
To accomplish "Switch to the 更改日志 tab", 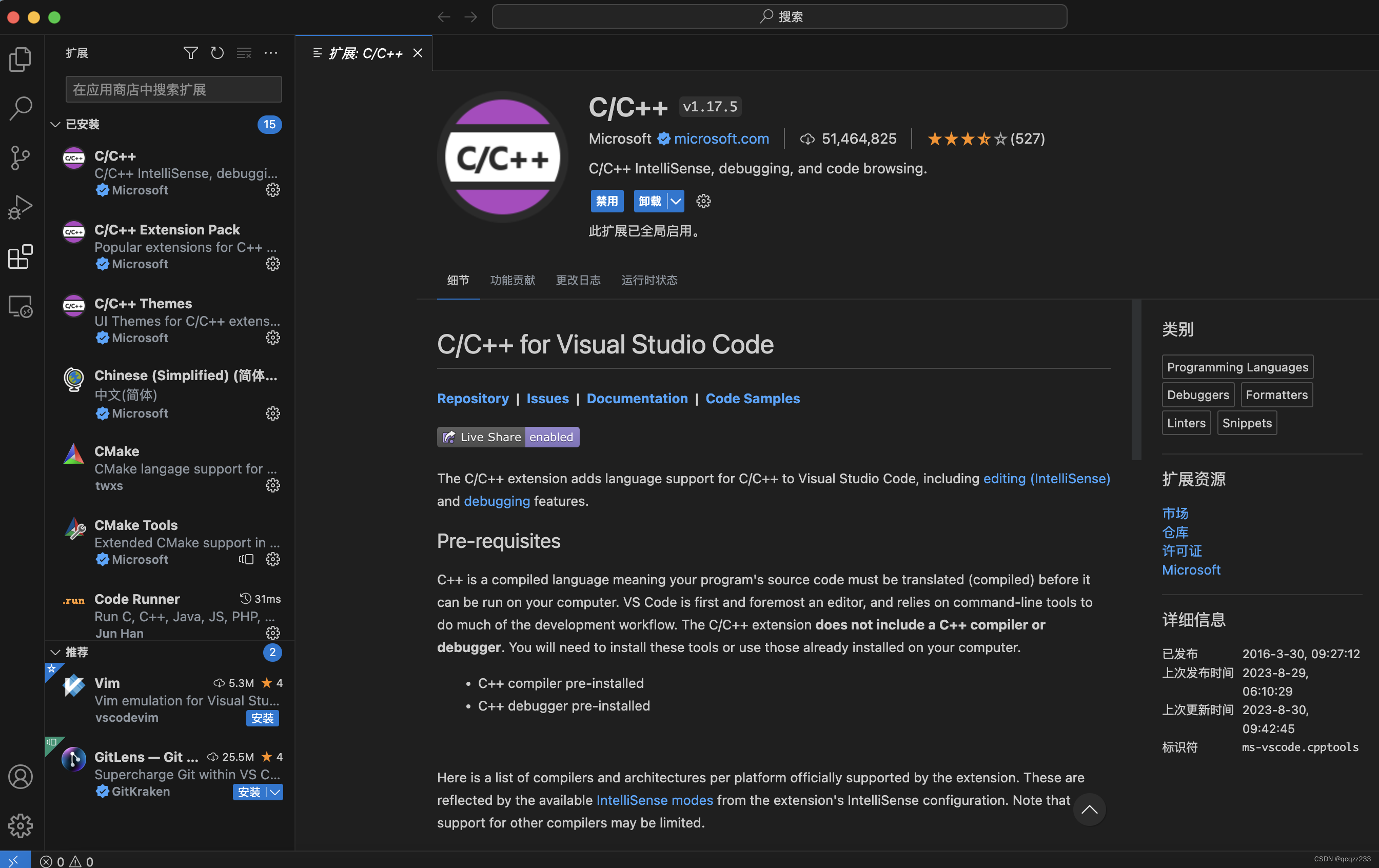I will point(578,280).
